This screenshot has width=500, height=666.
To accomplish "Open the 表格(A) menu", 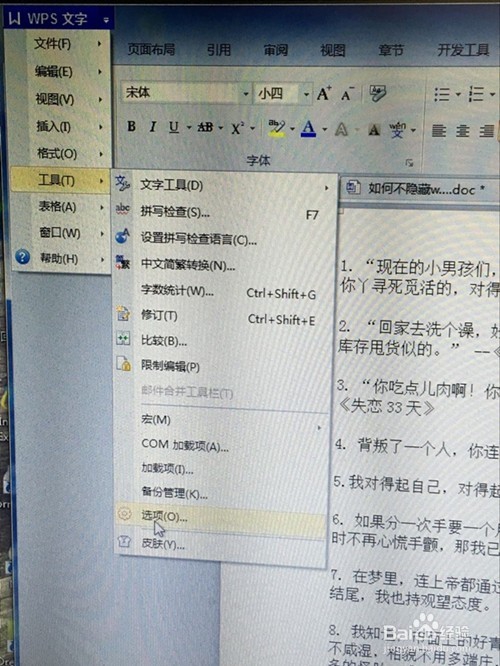I will (60, 207).
